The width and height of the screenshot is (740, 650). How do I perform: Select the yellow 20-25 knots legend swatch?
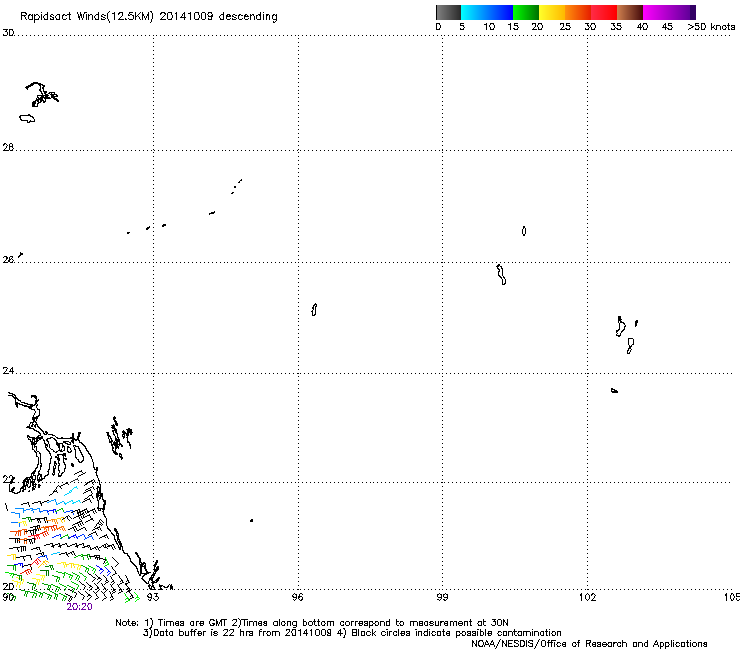coord(552,12)
